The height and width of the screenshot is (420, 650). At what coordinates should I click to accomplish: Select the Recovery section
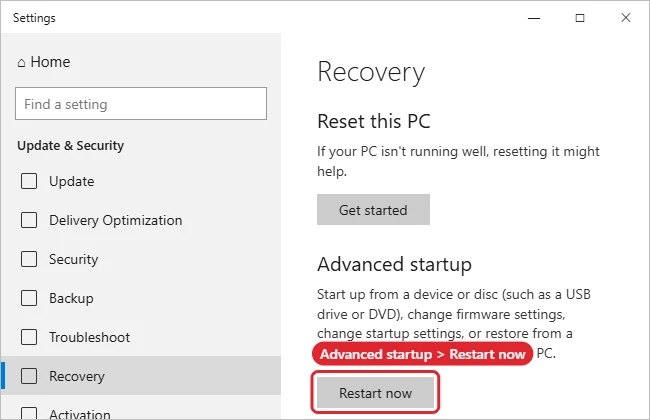(x=141, y=376)
